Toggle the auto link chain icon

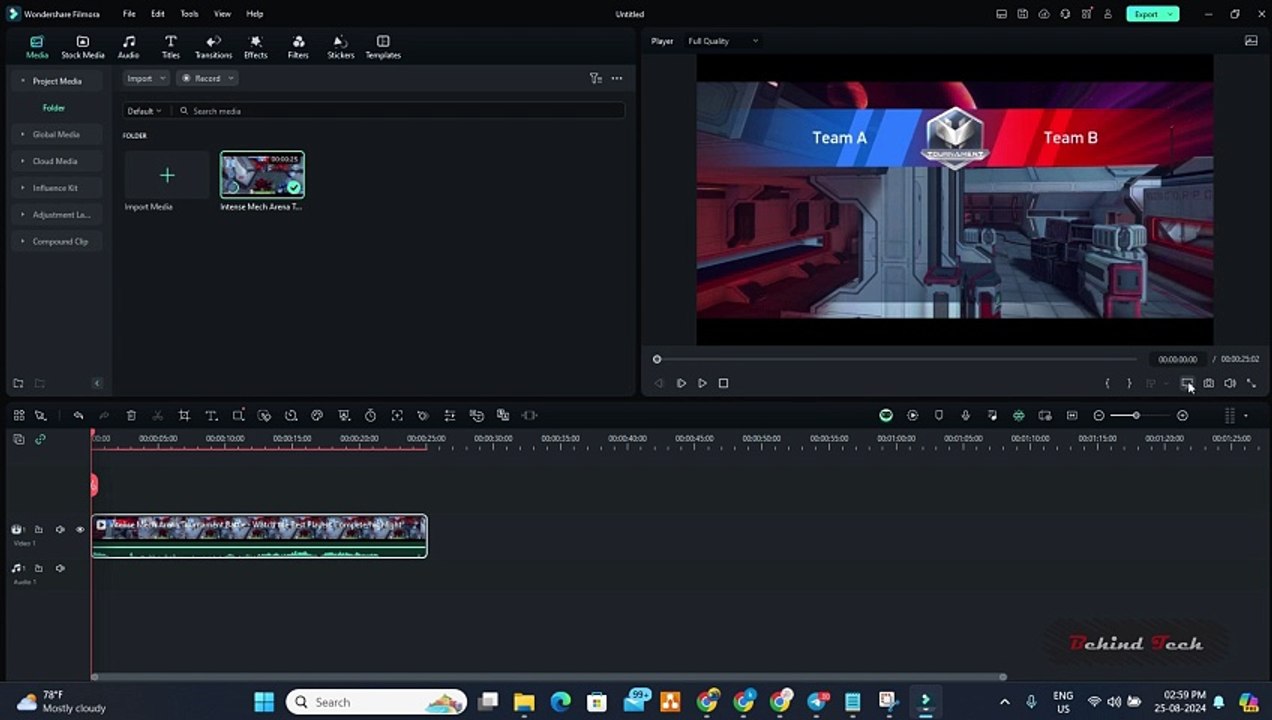pyautogui.click(x=40, y=439)
